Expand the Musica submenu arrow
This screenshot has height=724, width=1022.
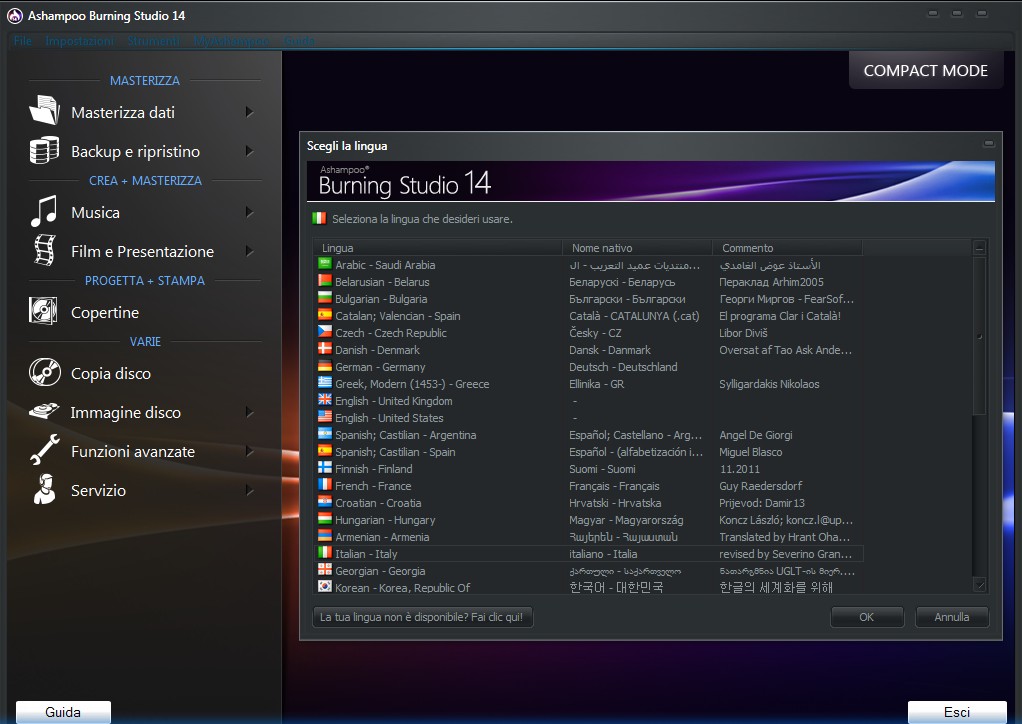[249, 212]
